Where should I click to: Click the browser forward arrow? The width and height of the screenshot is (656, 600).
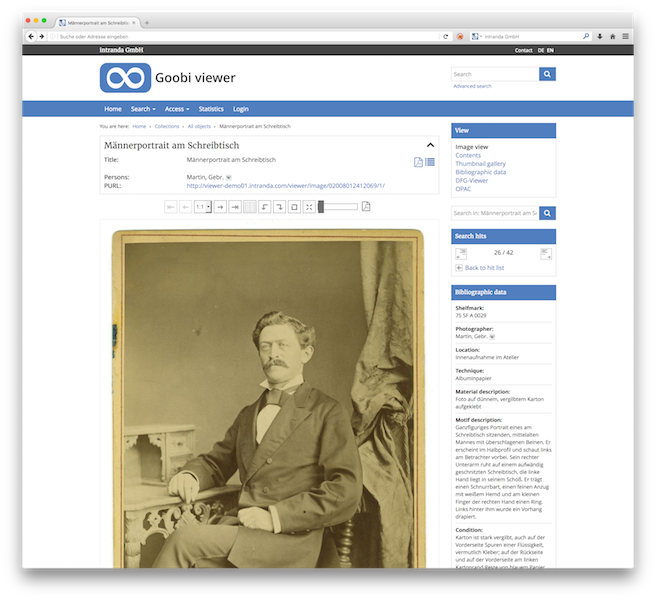pyautogui.click(x=41, y=36)
